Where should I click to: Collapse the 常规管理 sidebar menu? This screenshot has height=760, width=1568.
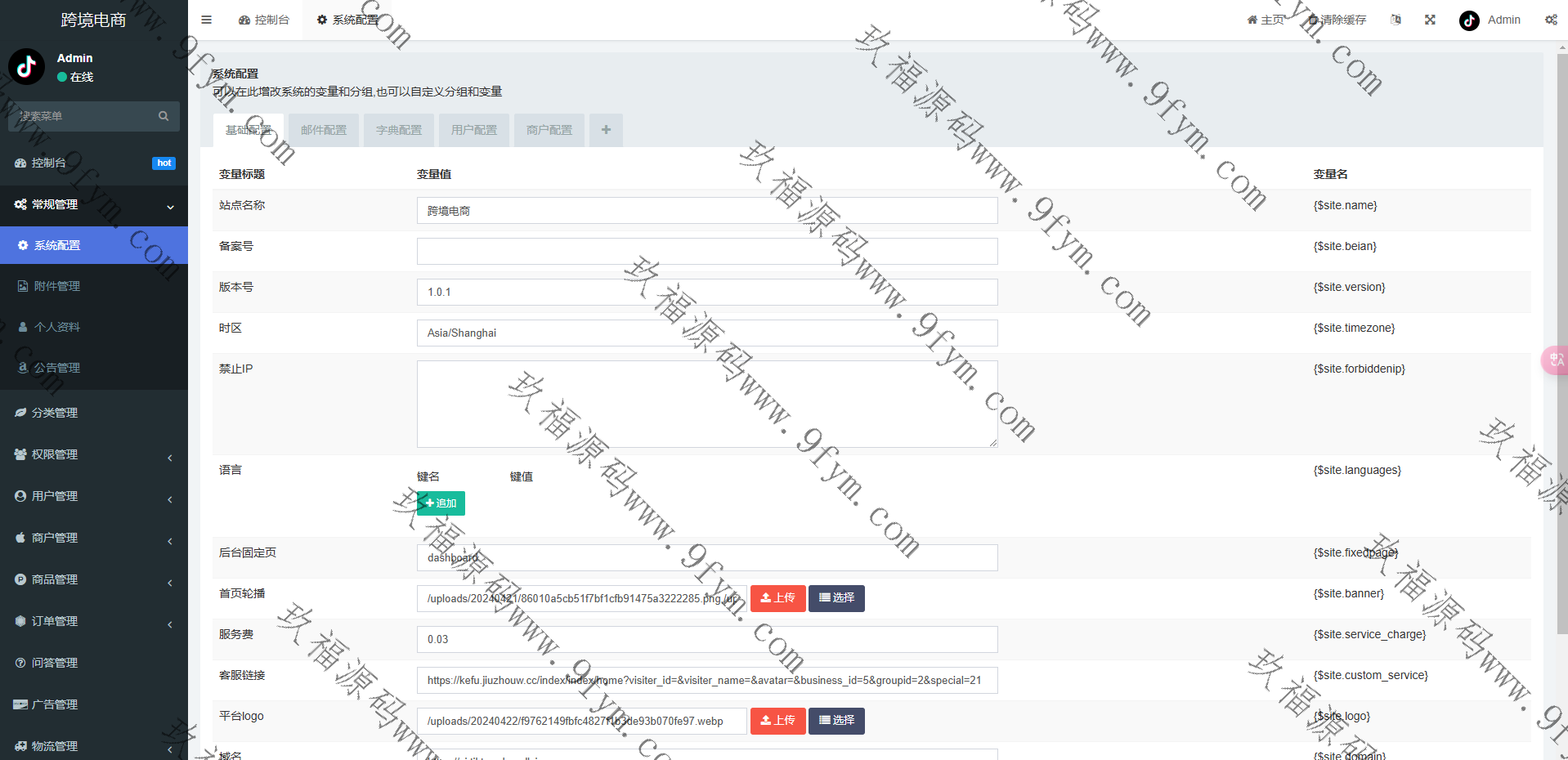pyautogui.click(x=94, y=205)
